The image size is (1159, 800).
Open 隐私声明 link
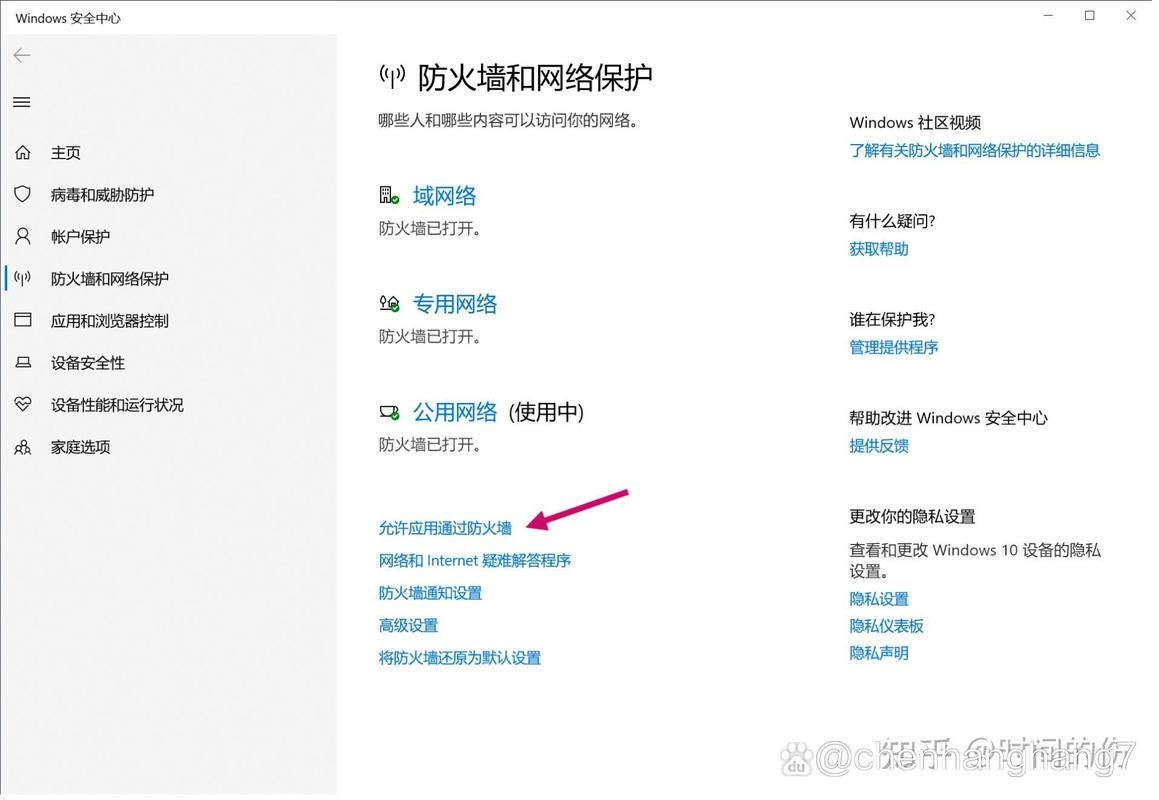pyautogui.click(x=879, y=654)
